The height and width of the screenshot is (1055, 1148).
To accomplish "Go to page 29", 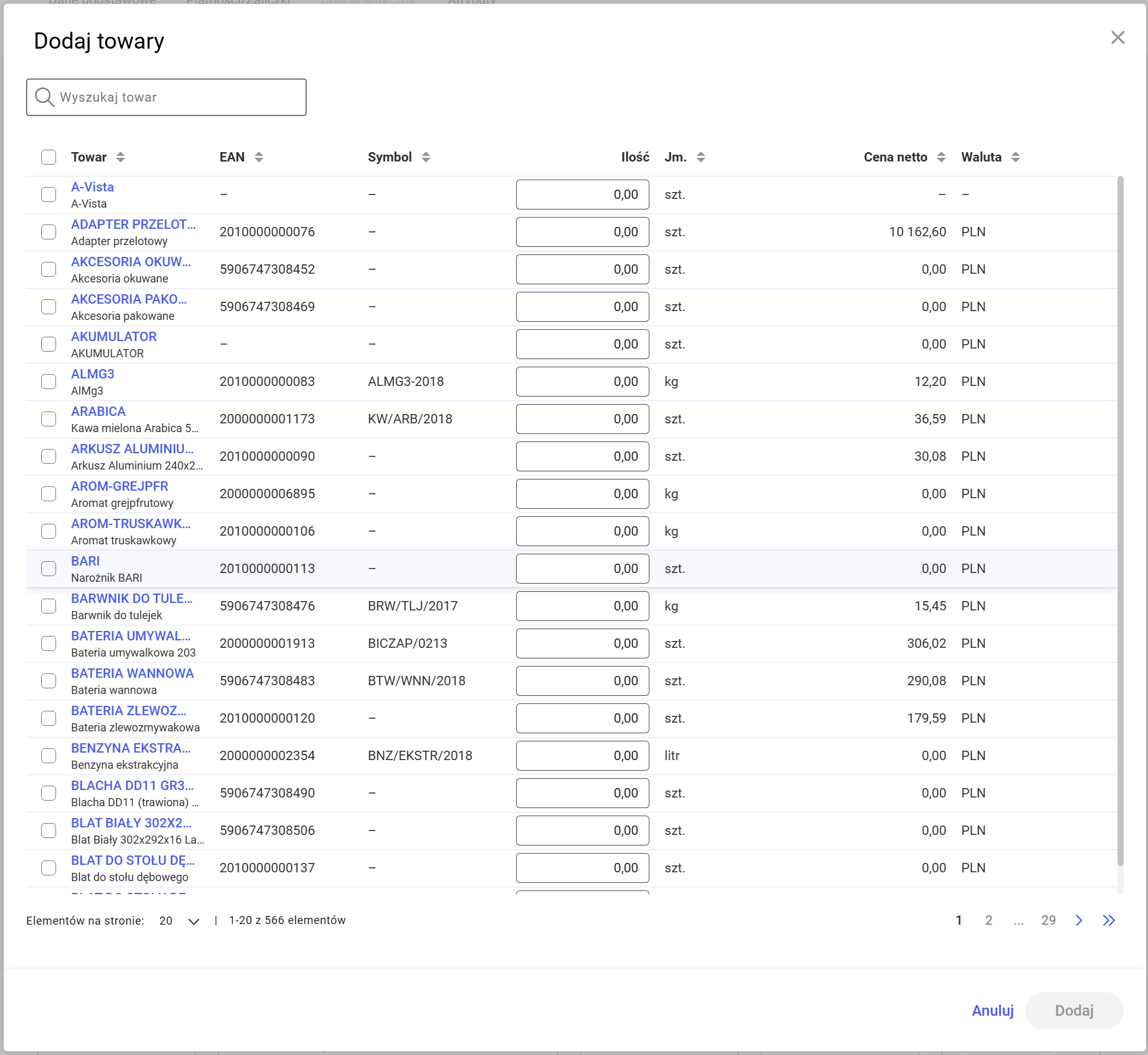I will [x=1049, y=920].
